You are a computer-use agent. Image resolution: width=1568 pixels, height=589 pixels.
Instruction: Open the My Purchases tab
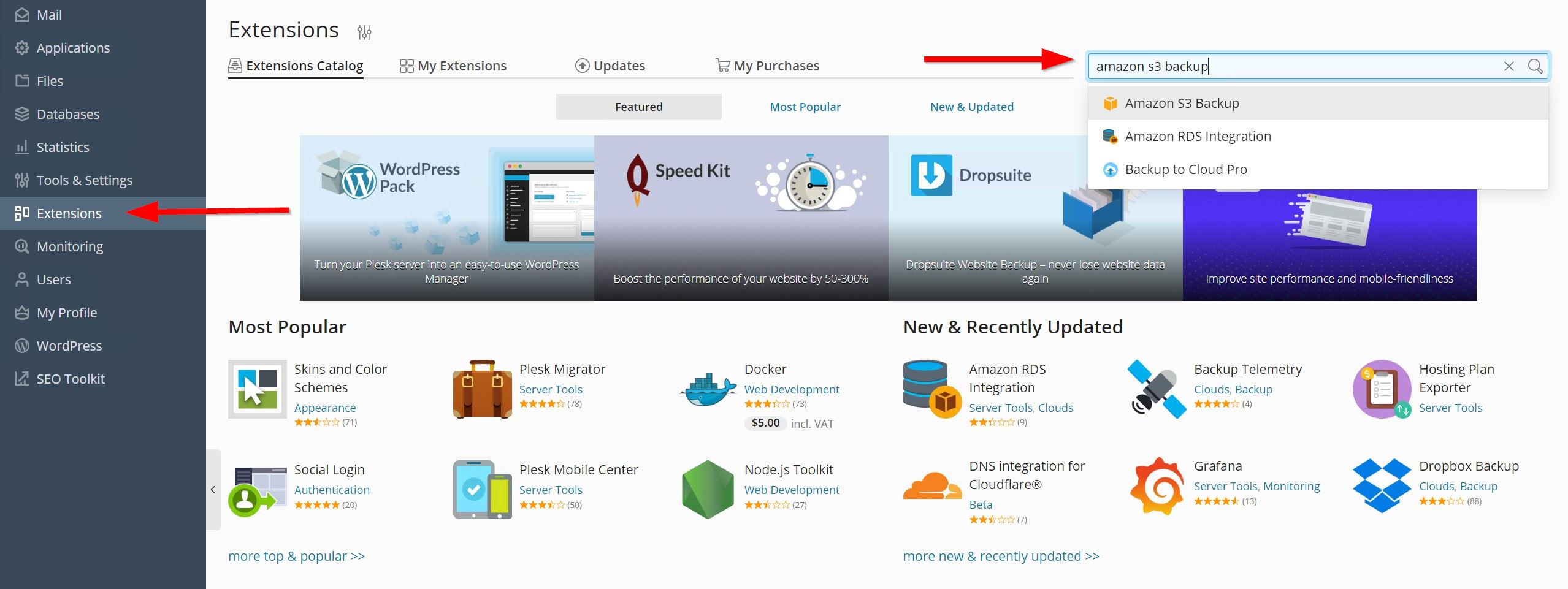click(x=768, y=66)
